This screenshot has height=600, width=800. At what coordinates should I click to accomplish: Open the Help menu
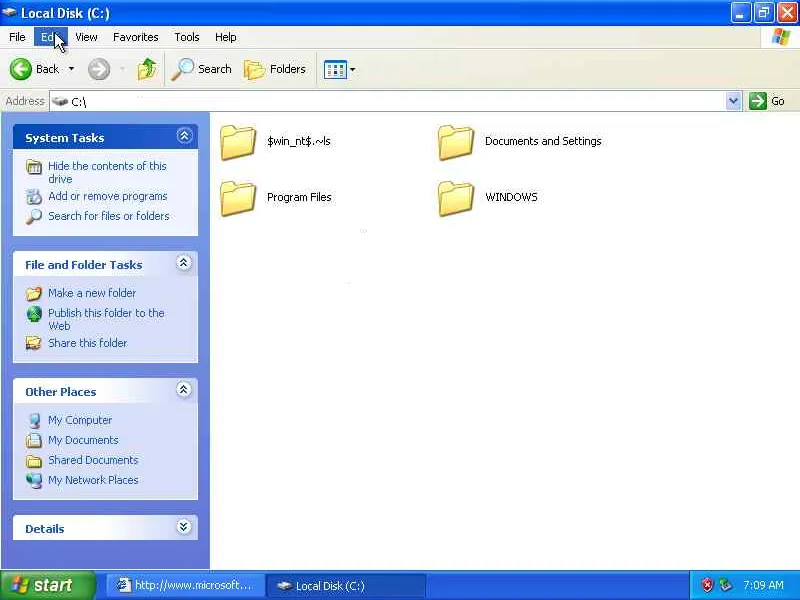tap(226, 37)
